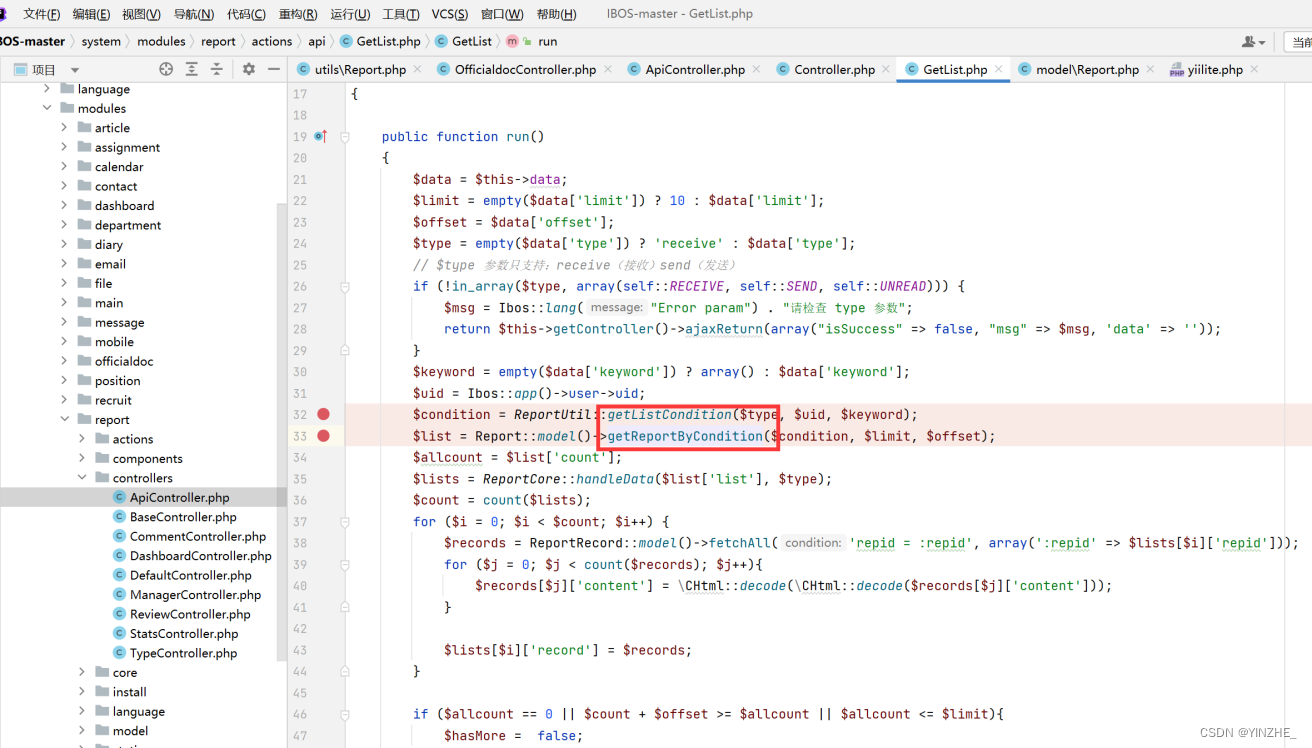Toggle the breakpoint on line 33
The width and height of the screenshot is (1312, 748).
click(323, 436)
